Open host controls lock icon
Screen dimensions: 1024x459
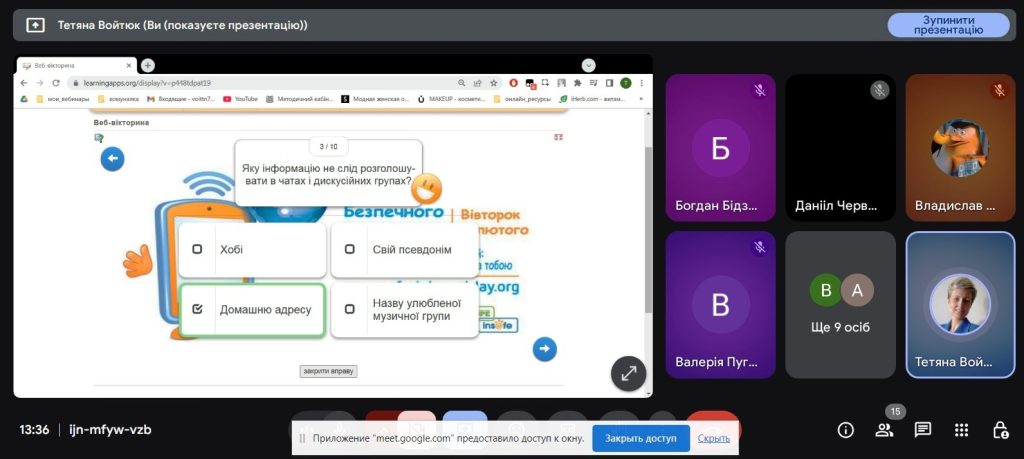coord(999,430)
